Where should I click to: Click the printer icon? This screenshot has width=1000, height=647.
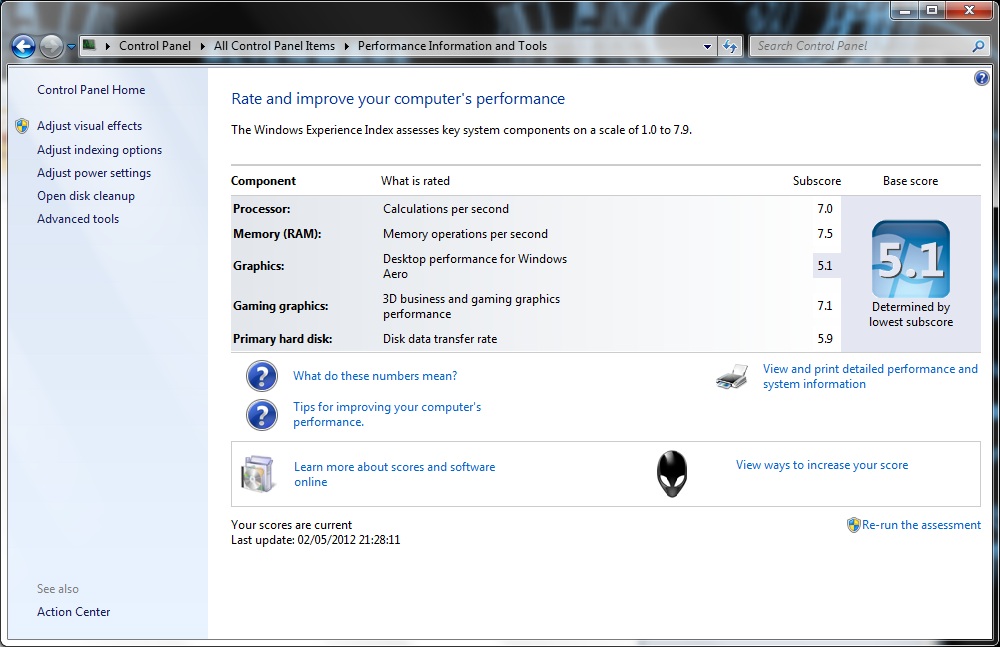coord(732,376)
